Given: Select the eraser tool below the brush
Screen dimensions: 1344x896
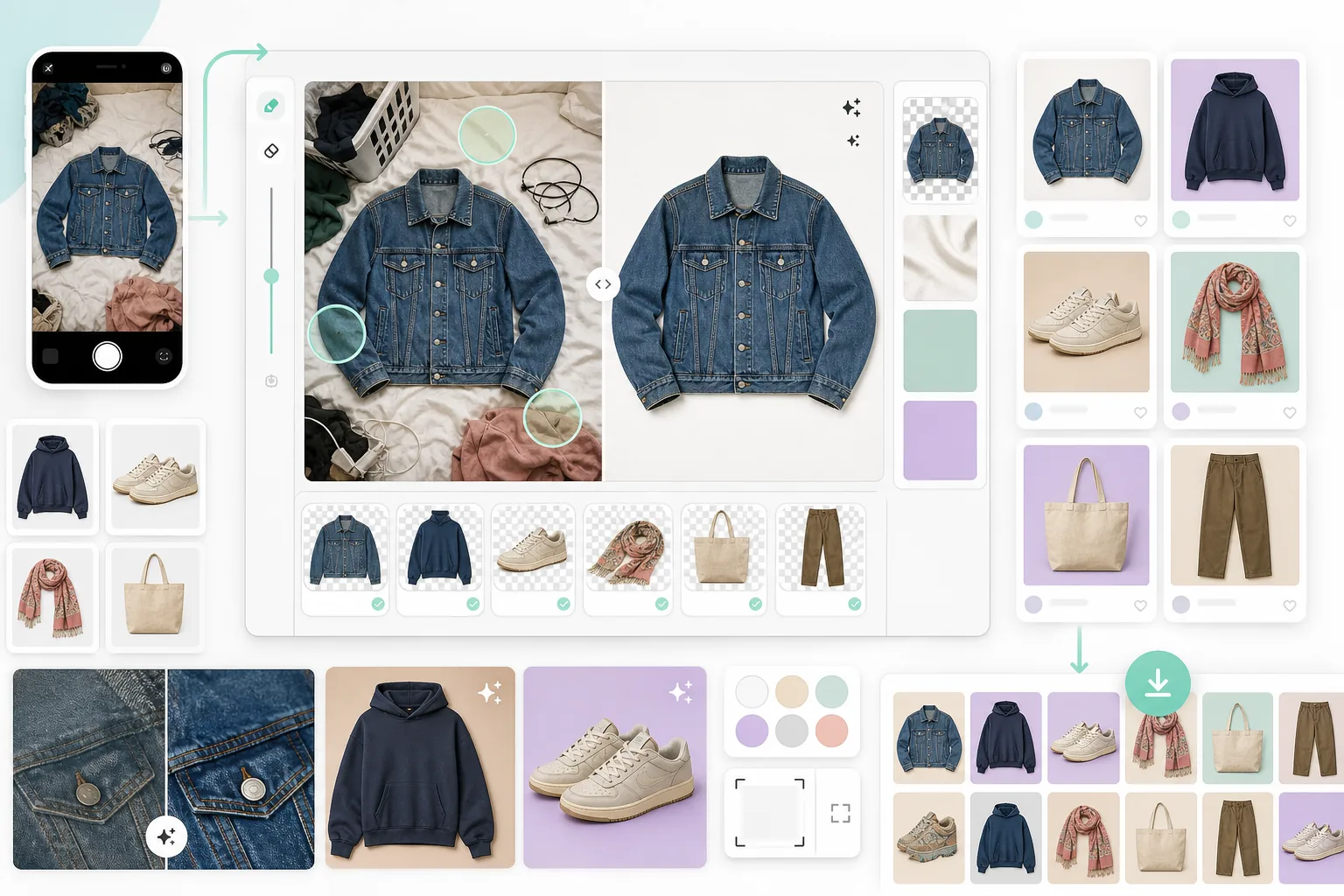Looking at the screenshot, I should point(271,150).
